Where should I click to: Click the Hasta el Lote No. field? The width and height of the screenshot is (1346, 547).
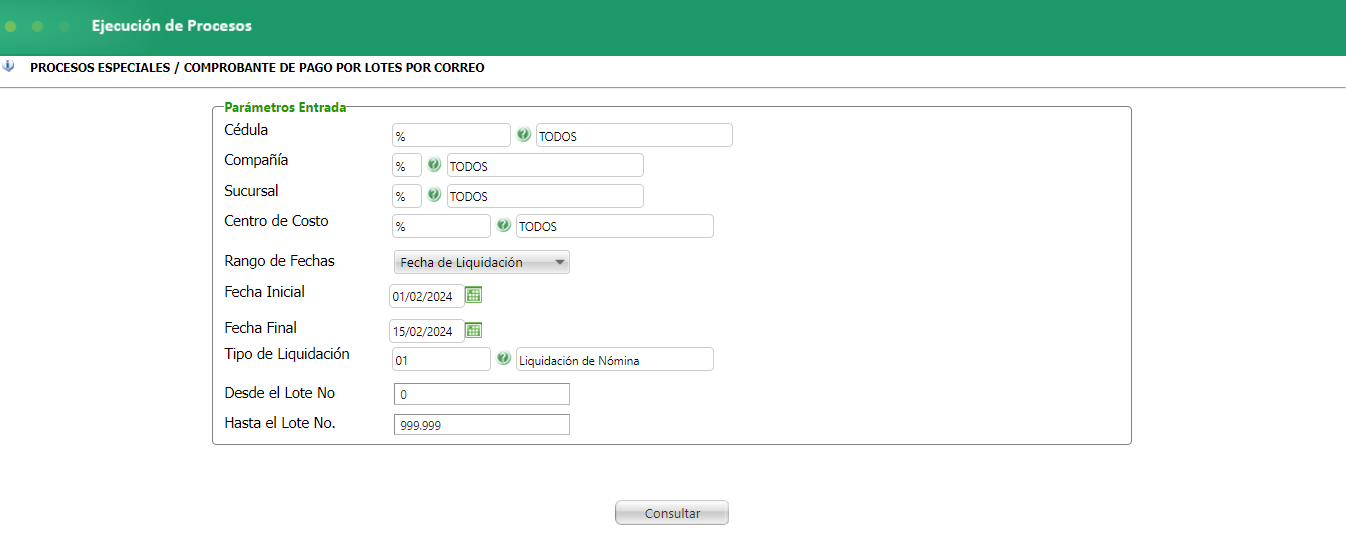tap(482, 425)
